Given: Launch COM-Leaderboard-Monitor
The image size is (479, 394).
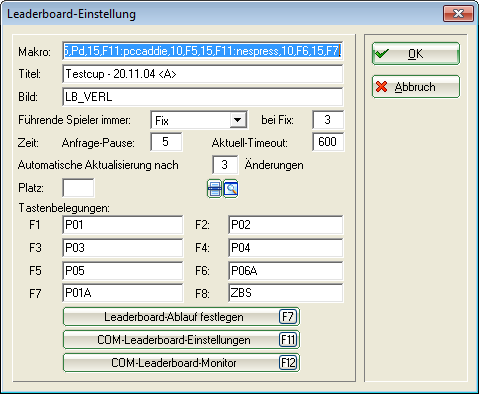Looking at the screenshot, I should (181, 363).
